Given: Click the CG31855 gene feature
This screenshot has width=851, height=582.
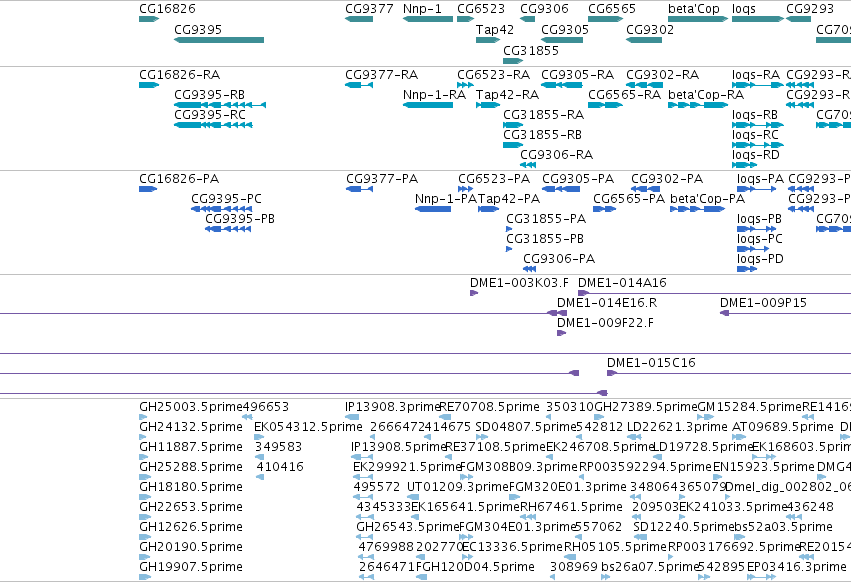Looking at the screenshot, I should coord(513,61).
